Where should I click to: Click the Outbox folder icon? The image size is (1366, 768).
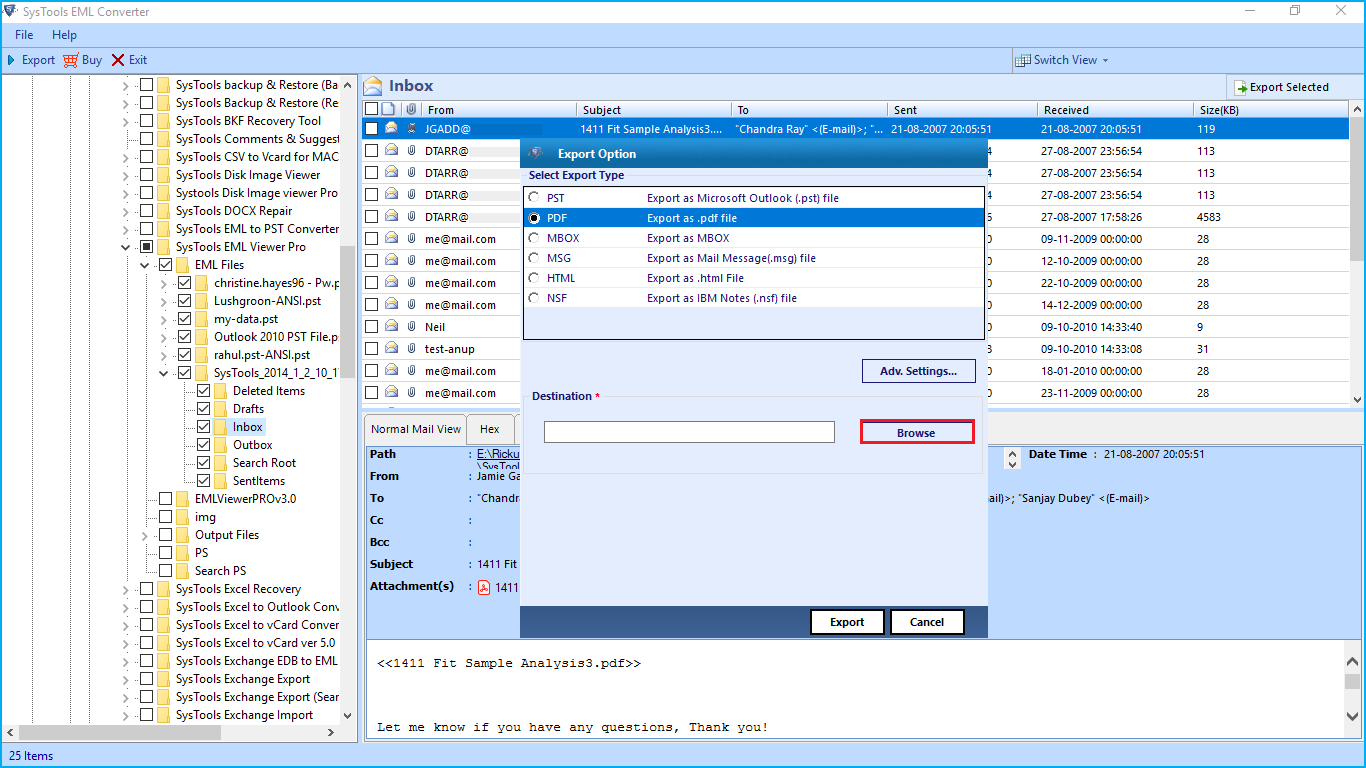220,445
